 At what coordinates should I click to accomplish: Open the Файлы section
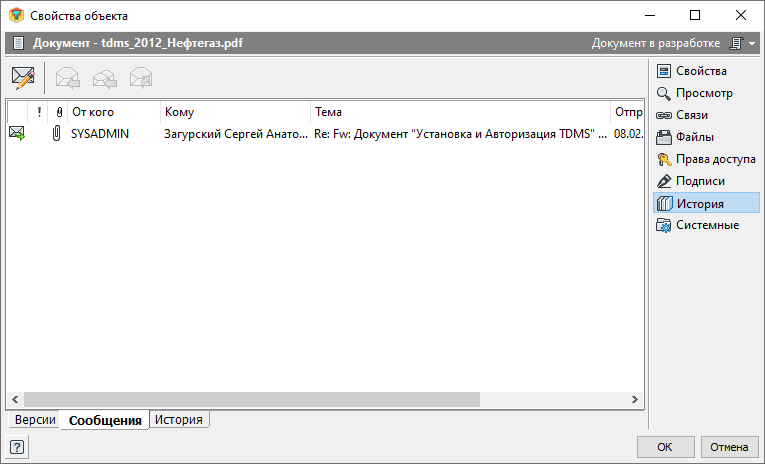pos(694,137)
